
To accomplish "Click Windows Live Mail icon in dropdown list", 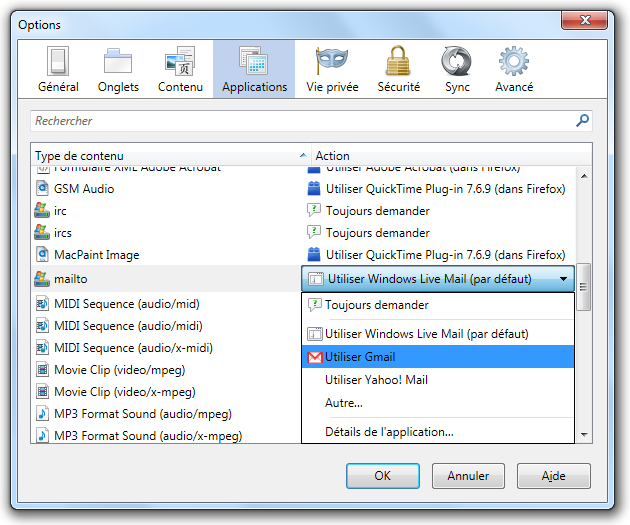I will (x=315, y=334).
